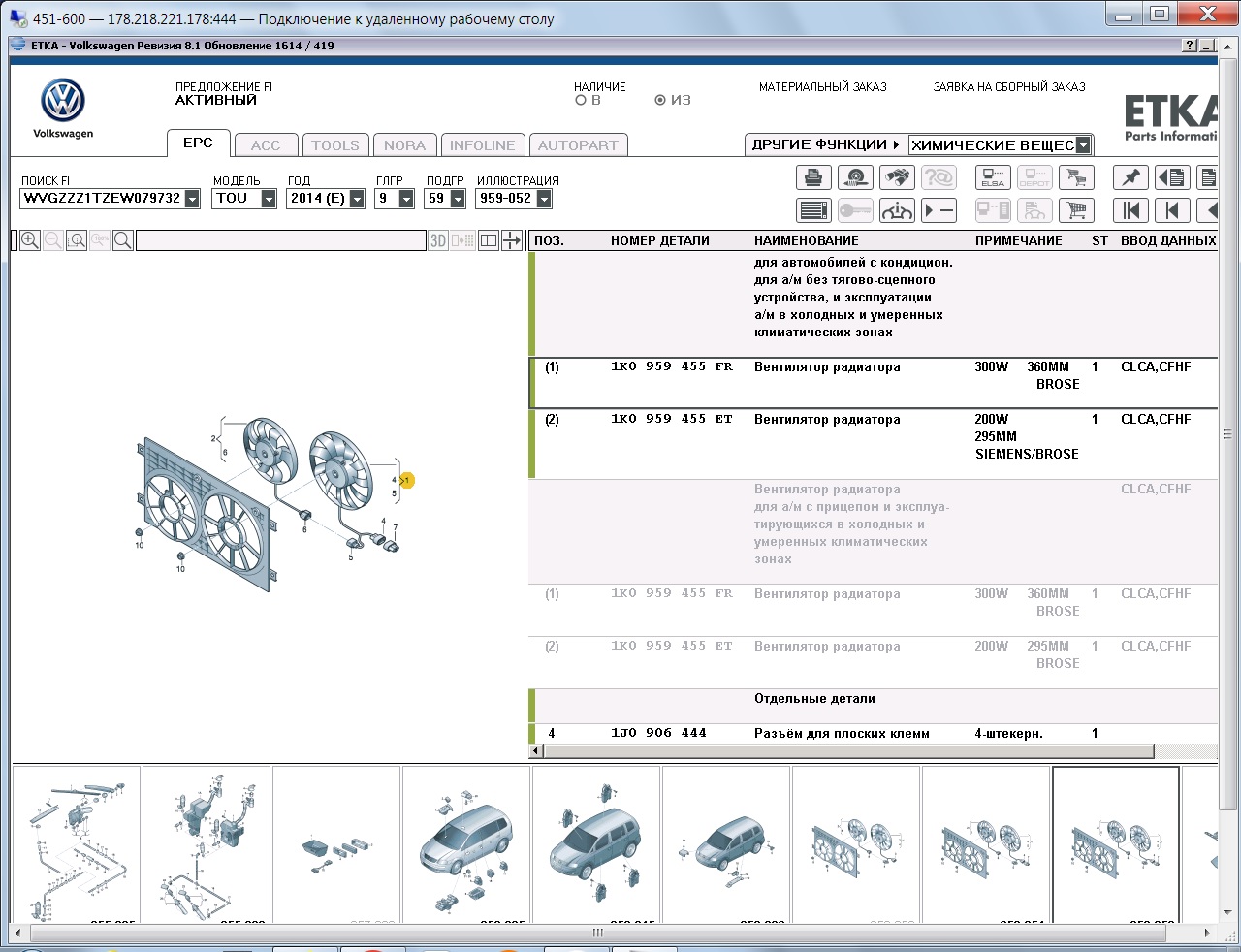Select the grey minivan thumbnail

pyautogui.click(x=466, y=843)
